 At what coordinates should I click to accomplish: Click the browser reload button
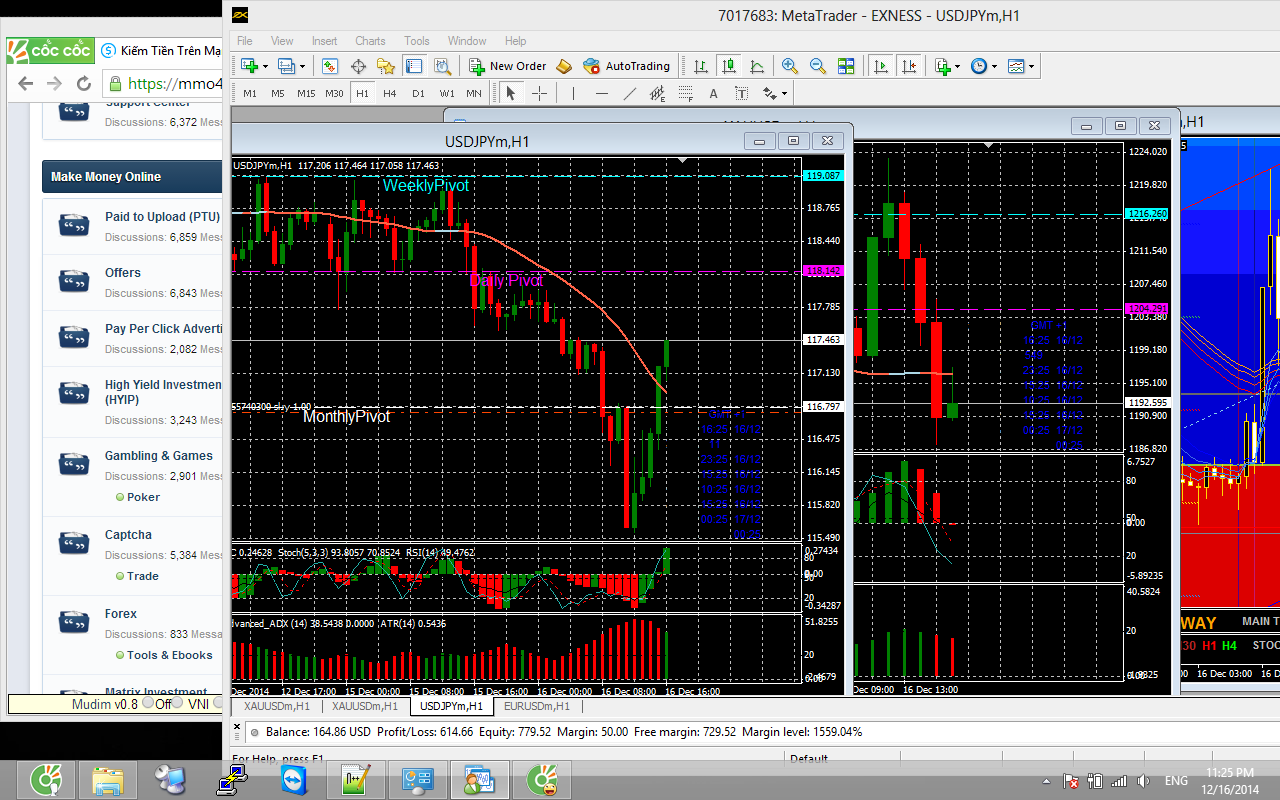(x=84, y=84)
